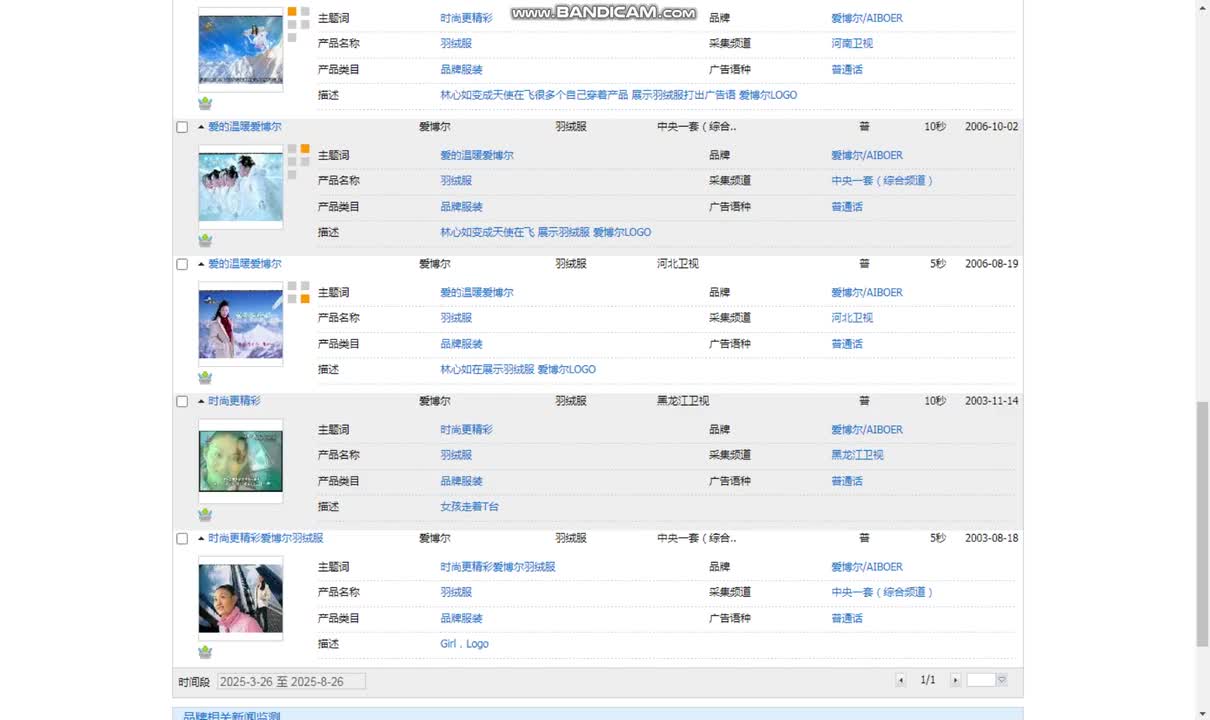Open the 时尚更精彩爱博尔羽绒服 row title link
The height and width of the screenshot is (720, 1210).
coord(266,538)
